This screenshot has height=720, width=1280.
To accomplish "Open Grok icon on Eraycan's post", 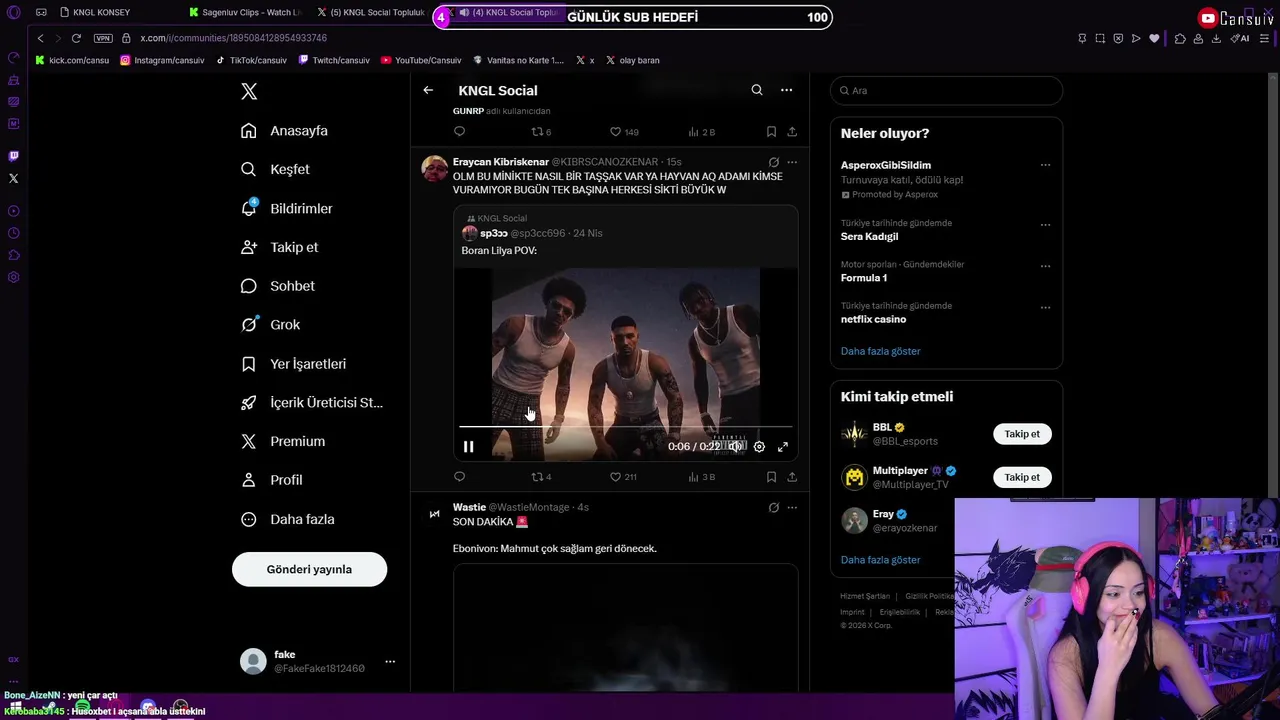I will [773, 162].
